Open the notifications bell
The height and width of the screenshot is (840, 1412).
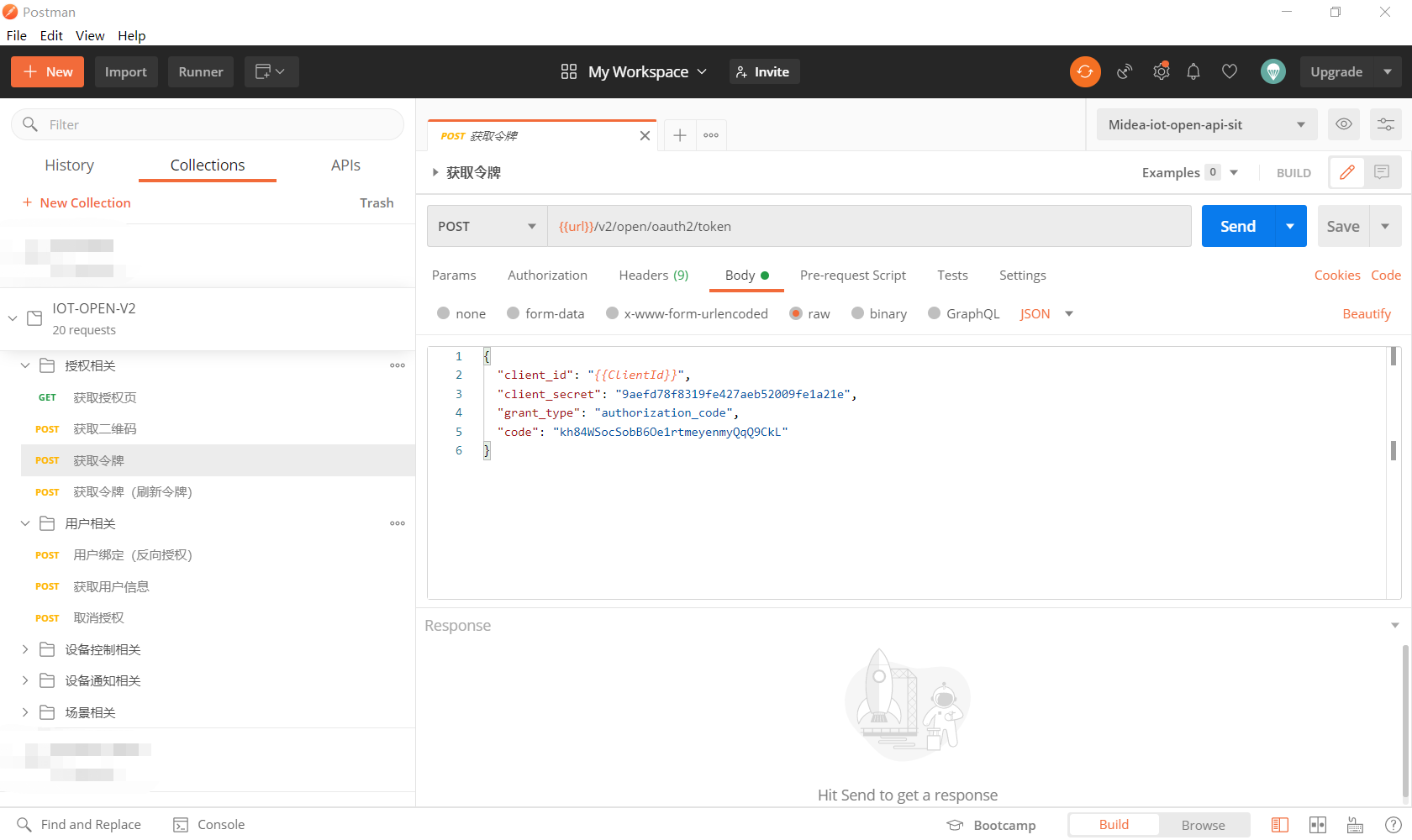click(x=1193, y=71)
